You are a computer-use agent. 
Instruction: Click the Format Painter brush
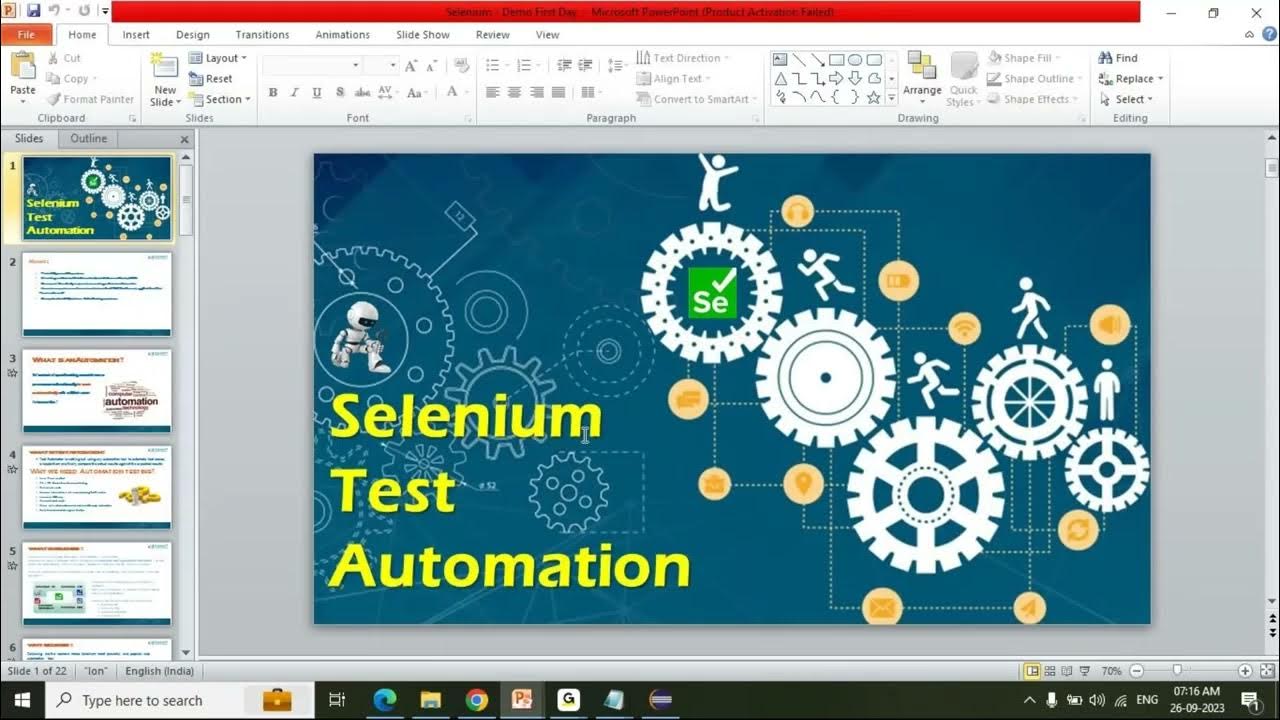tap(53, 99)
